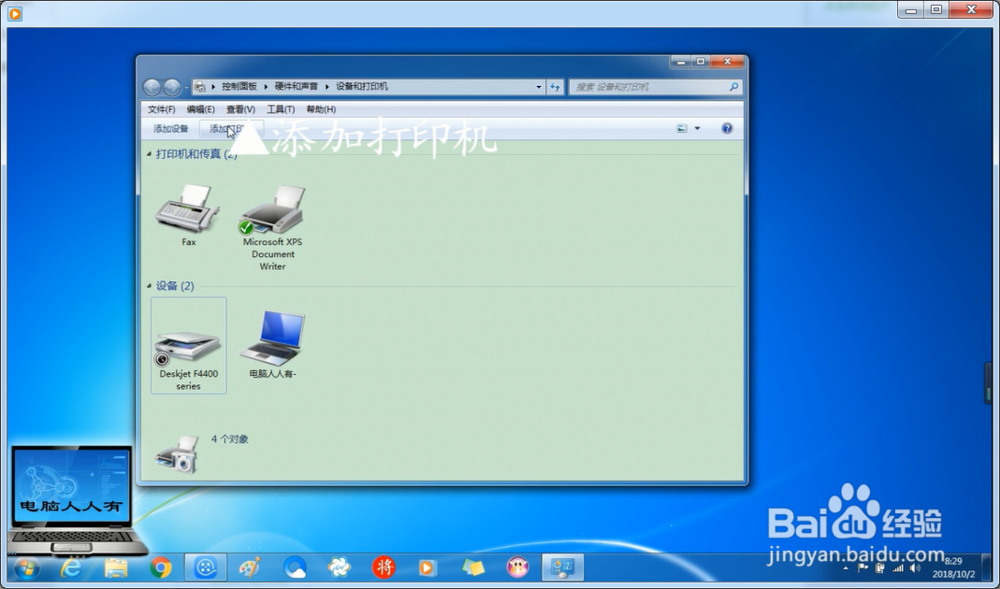Viewport: 1000px width, 589px height.
Task: Click the 4 个对象 status text
Action: point(230,439)
